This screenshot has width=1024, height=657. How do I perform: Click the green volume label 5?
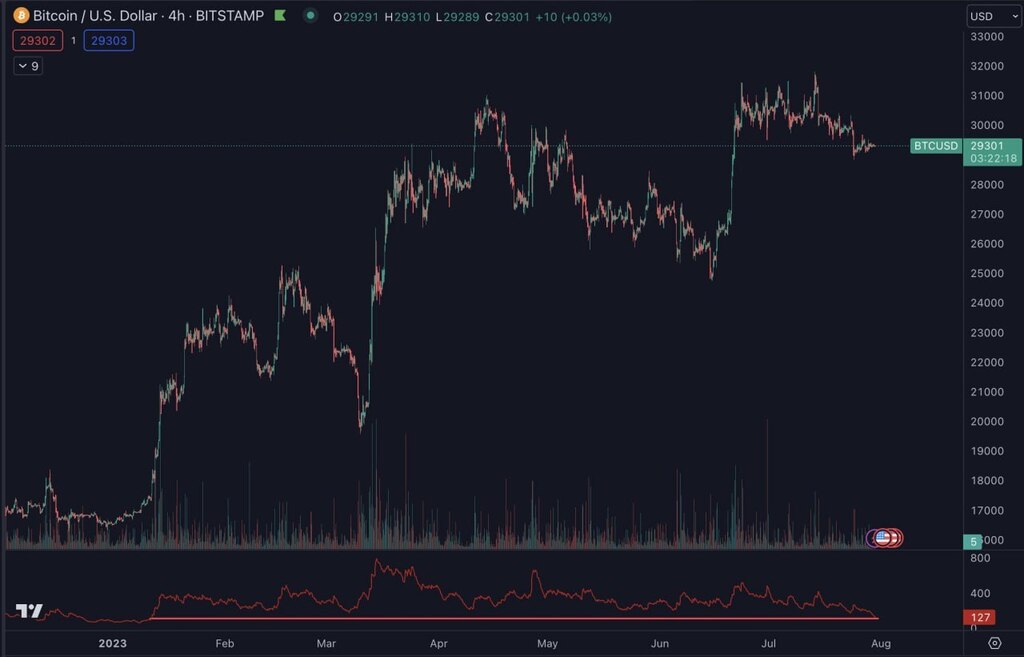(972, 541)
